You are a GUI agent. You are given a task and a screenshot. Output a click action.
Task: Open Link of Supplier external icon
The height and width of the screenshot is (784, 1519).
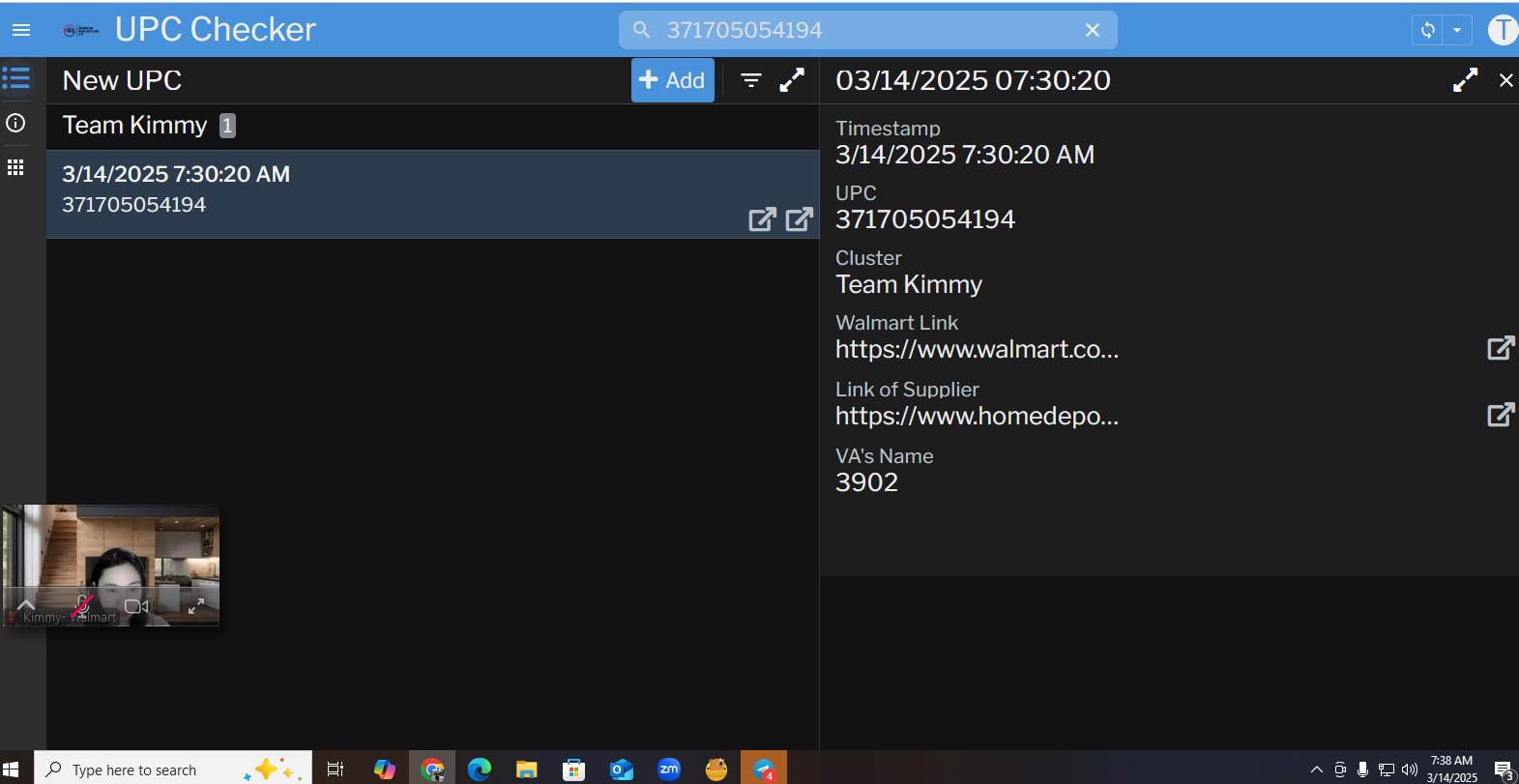coord(1501,415)
